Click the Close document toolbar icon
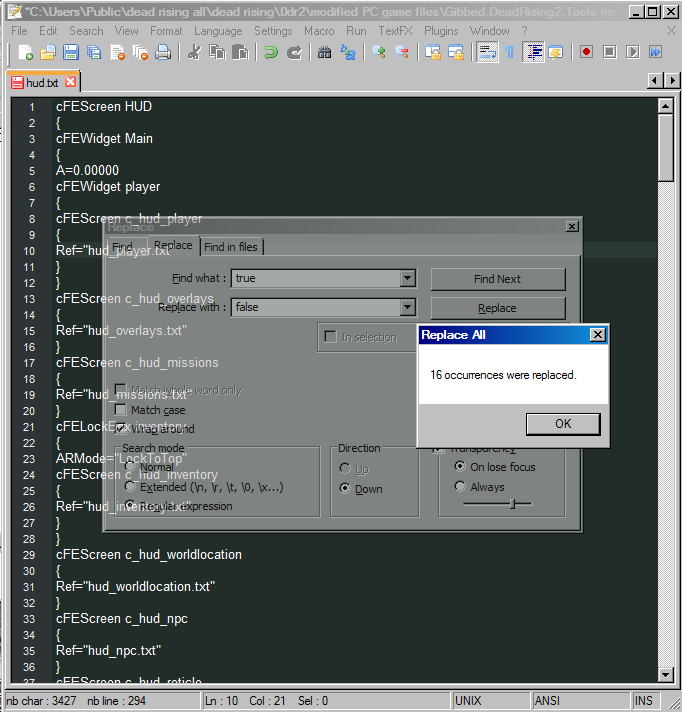Viewport: 682px width, 712px height. 117,52
